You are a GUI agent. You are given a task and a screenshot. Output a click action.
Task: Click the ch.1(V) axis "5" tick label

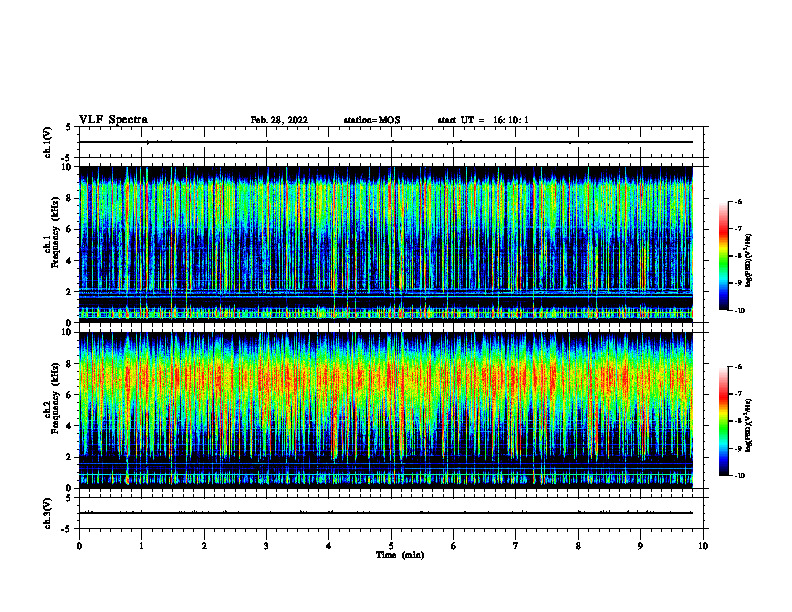coord(69,127)
